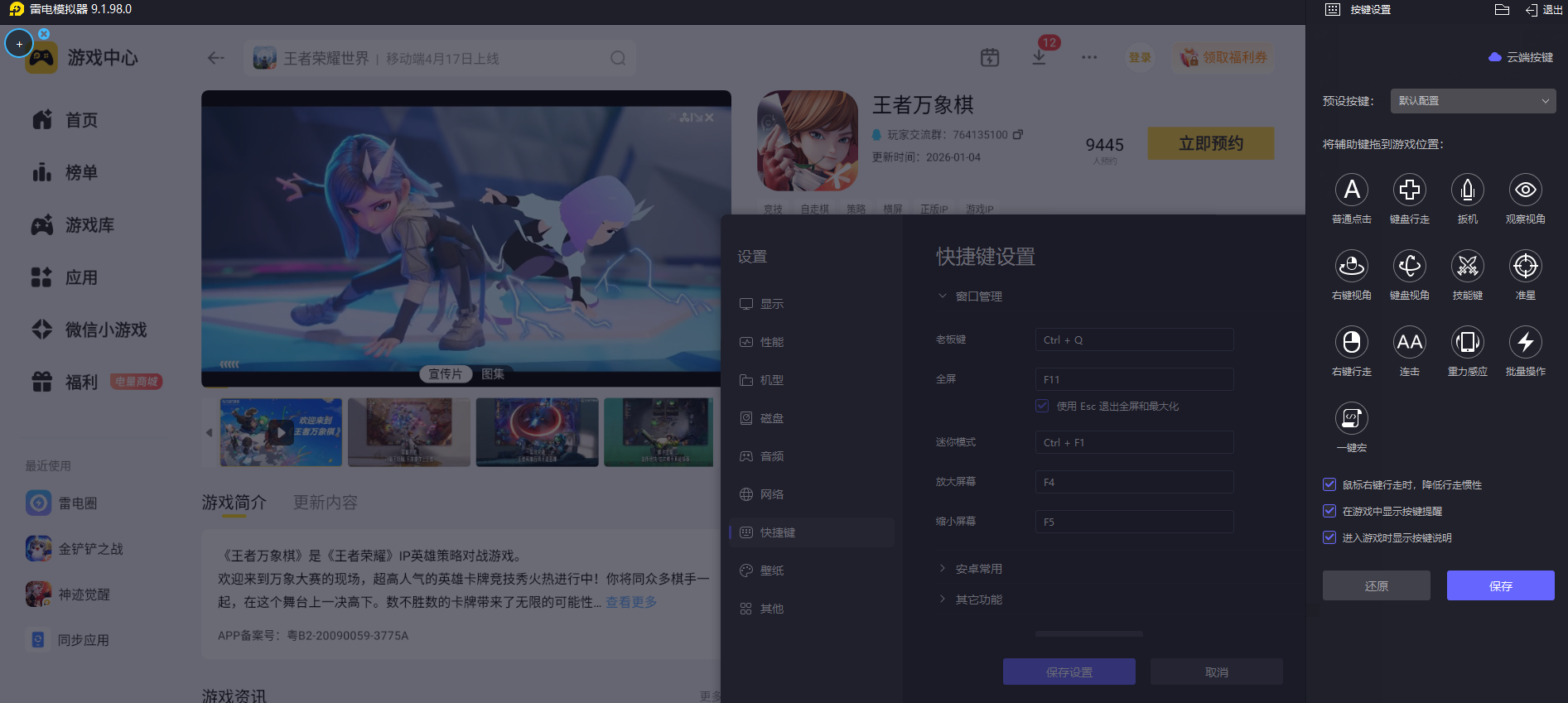Open the 磁盘 settings tab
This screenshot has width=1568, height=703.
(812, 418)
